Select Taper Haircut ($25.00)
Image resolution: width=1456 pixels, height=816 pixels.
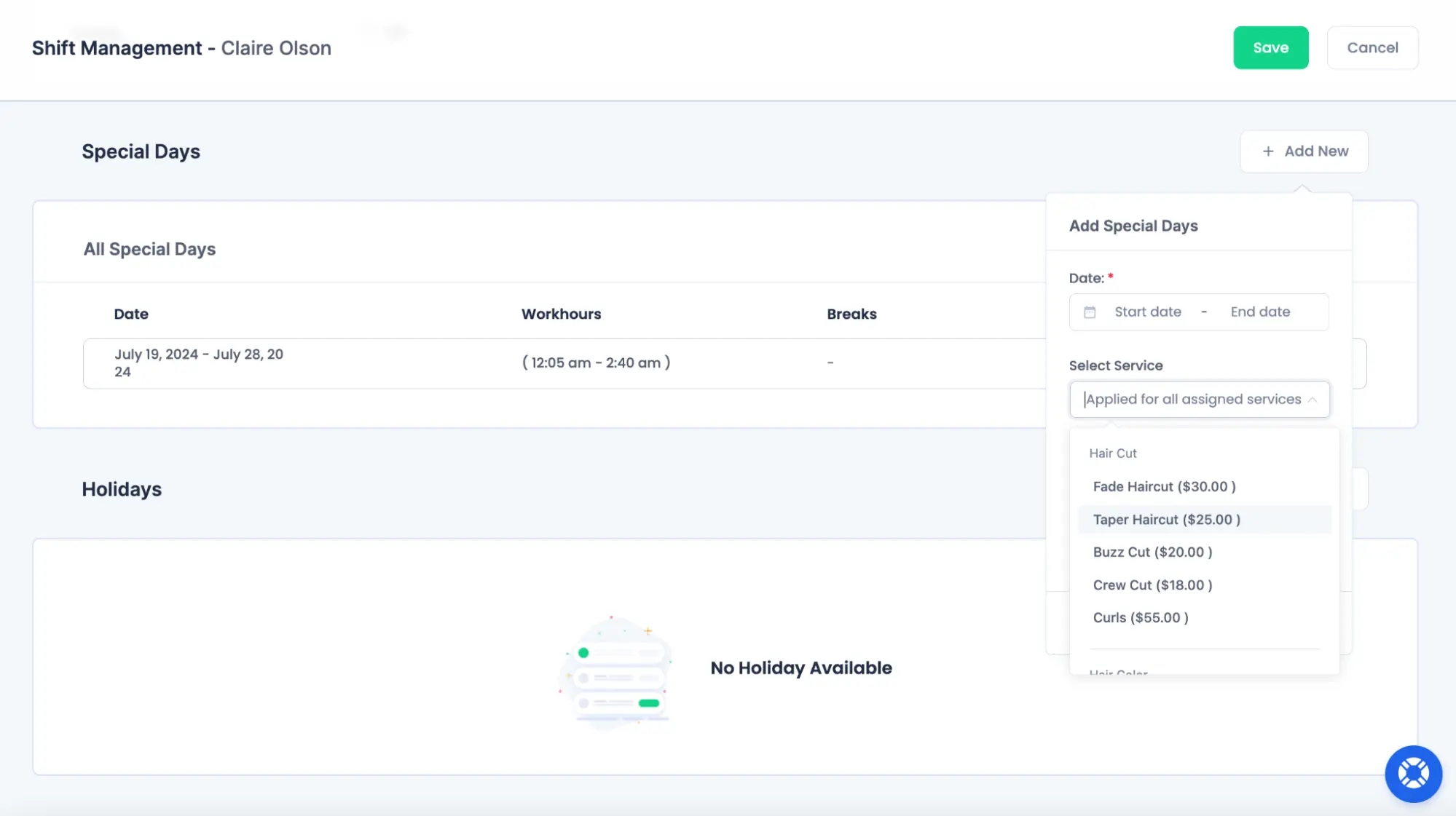tap(1165, 519)
